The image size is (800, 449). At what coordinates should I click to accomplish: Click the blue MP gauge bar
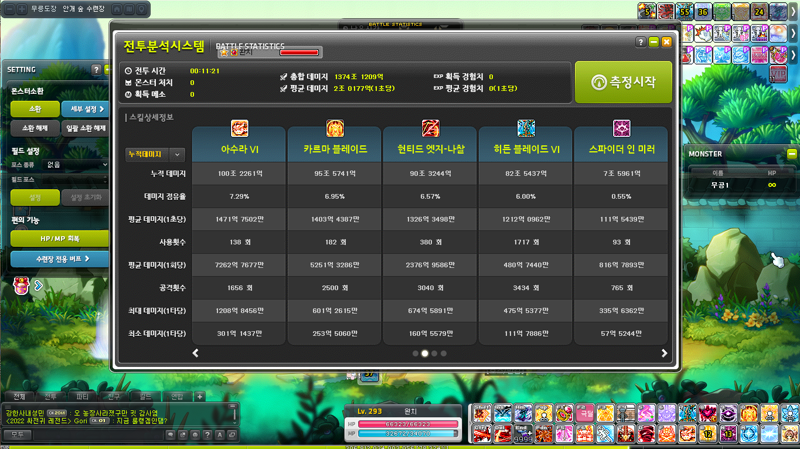pos(408,434)
